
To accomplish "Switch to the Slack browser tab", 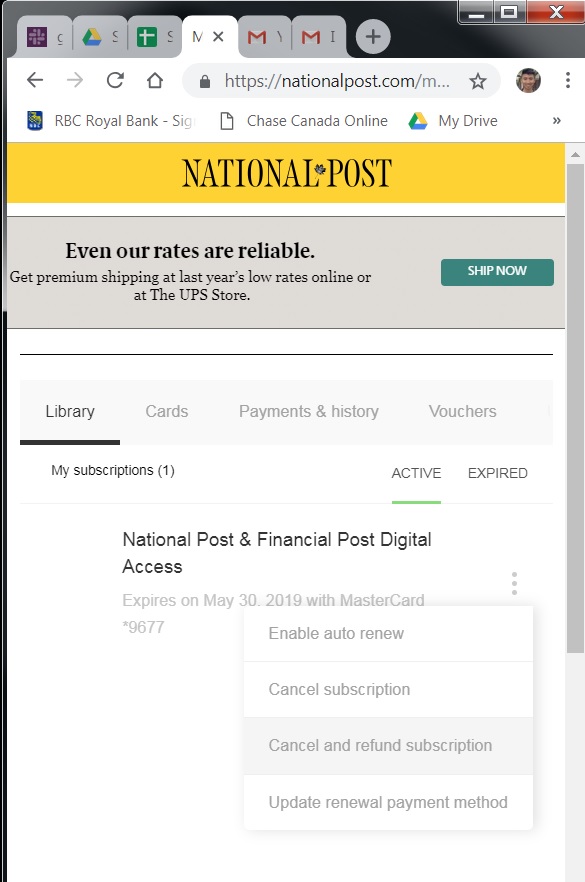I will pyautogui.click(x=44, y=37).
